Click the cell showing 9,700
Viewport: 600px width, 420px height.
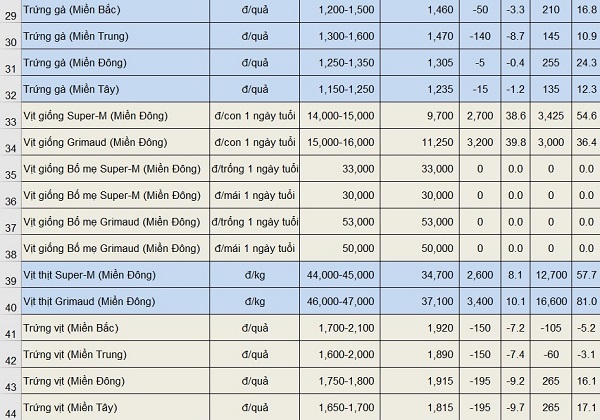(423, 115)
